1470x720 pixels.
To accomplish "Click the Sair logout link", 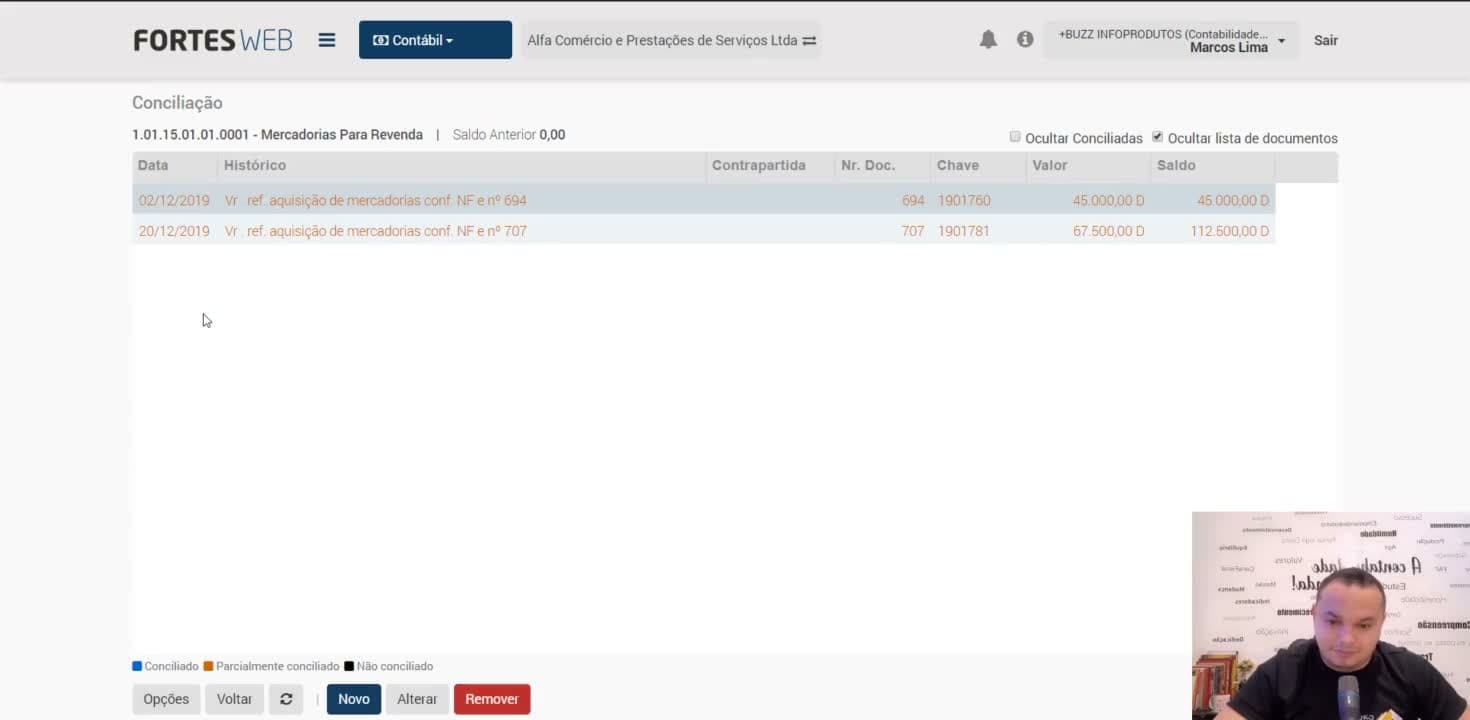I will pos(1326,40).
